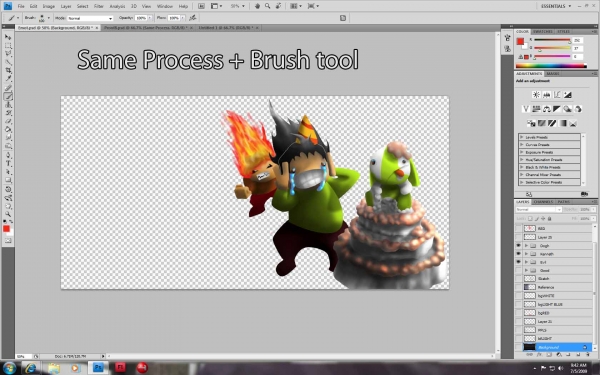600x375 pixels.
Task: Add a Black & White adjustment
Action: (x=557, y=109)
